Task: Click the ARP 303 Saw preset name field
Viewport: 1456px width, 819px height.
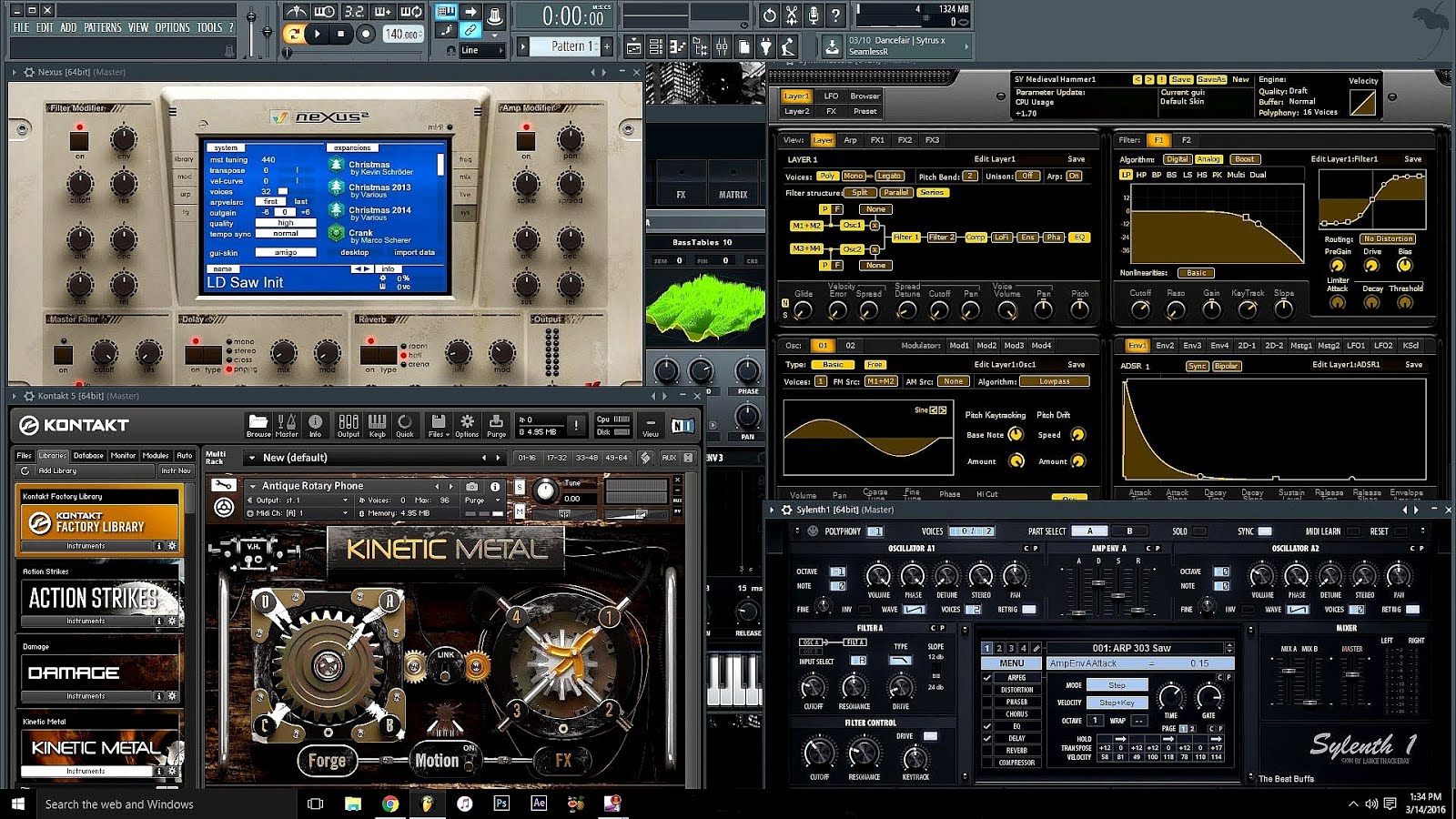Action: 1130,648
